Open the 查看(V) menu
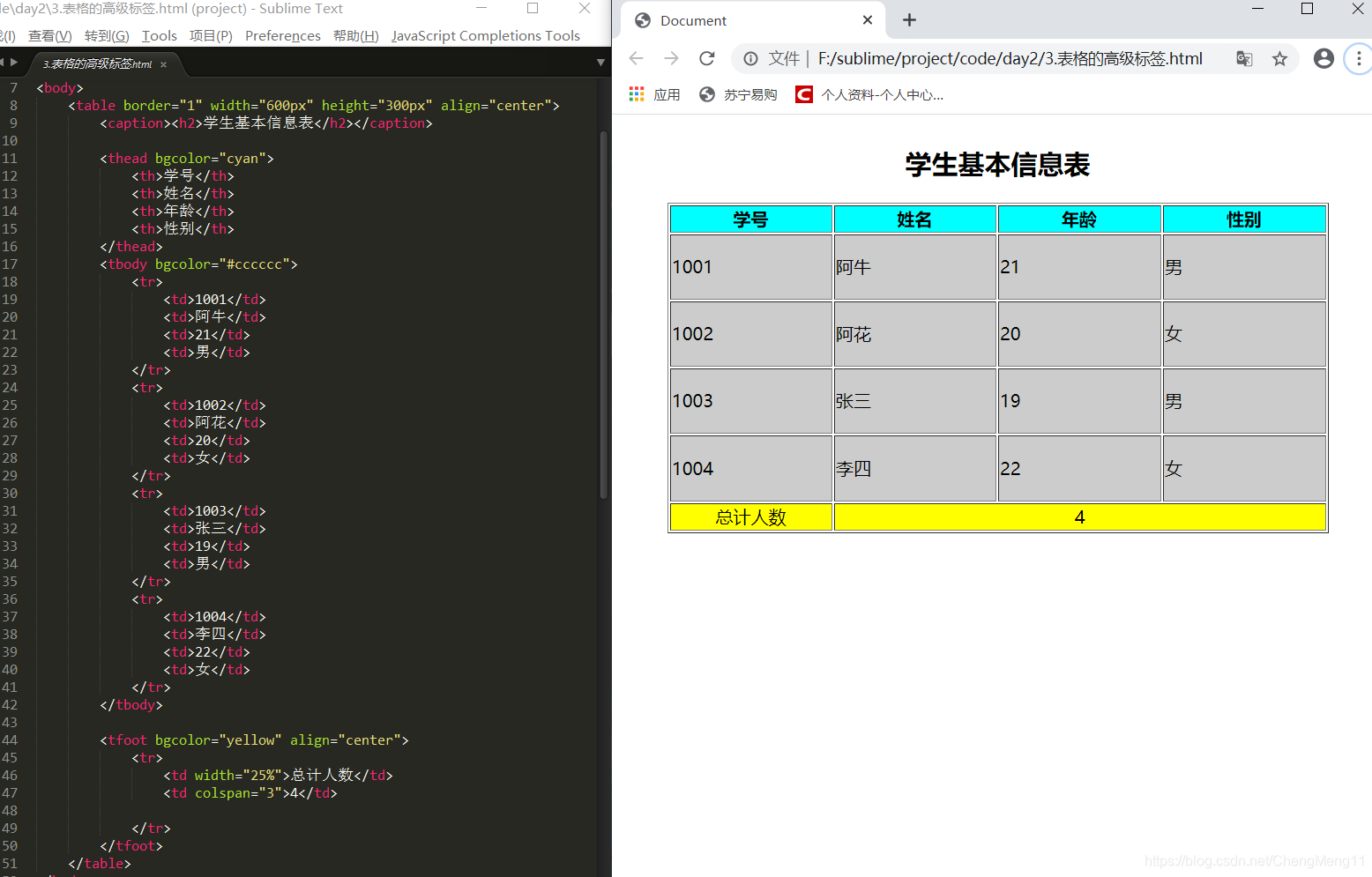1372x877 pixels. 49,35
